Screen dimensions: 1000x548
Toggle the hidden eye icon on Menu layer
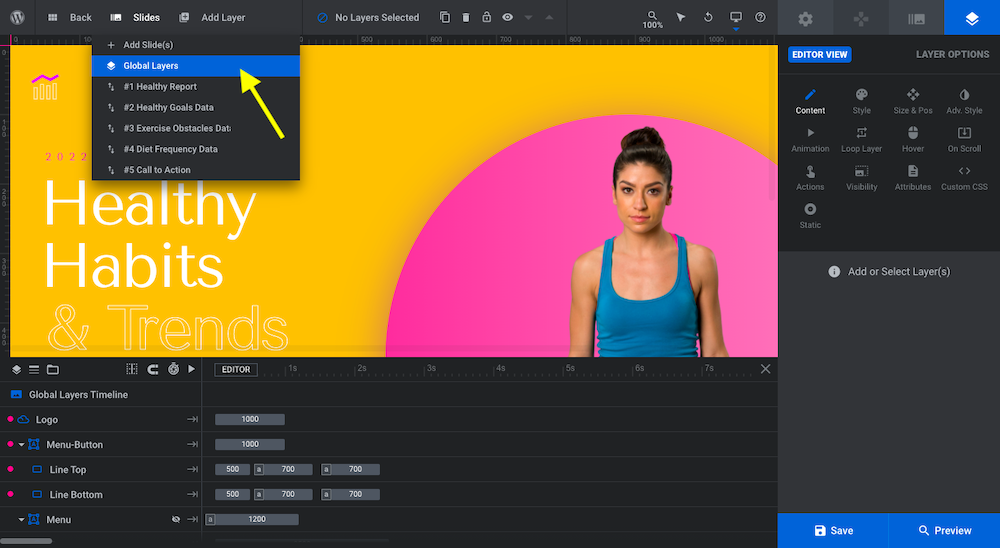(x=176, y=519)
